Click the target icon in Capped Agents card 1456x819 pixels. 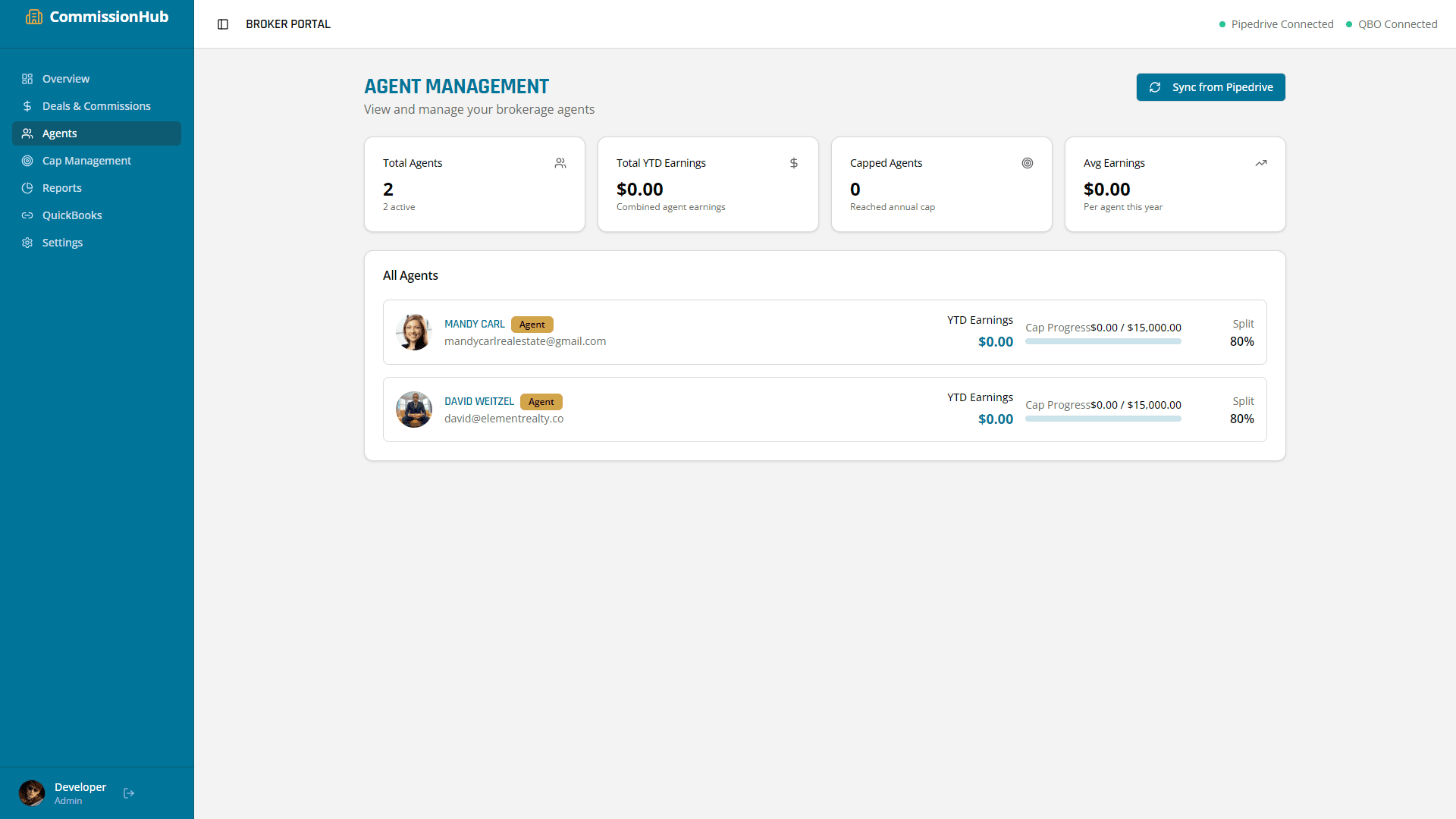click(1028, 163)
